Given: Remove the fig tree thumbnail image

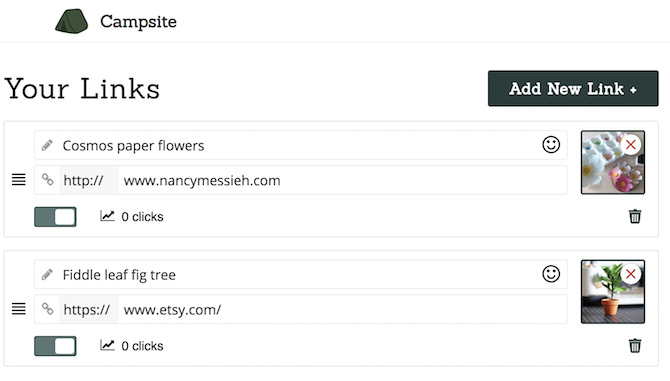Looking at the screenshot, I should (x=631, y=274).
